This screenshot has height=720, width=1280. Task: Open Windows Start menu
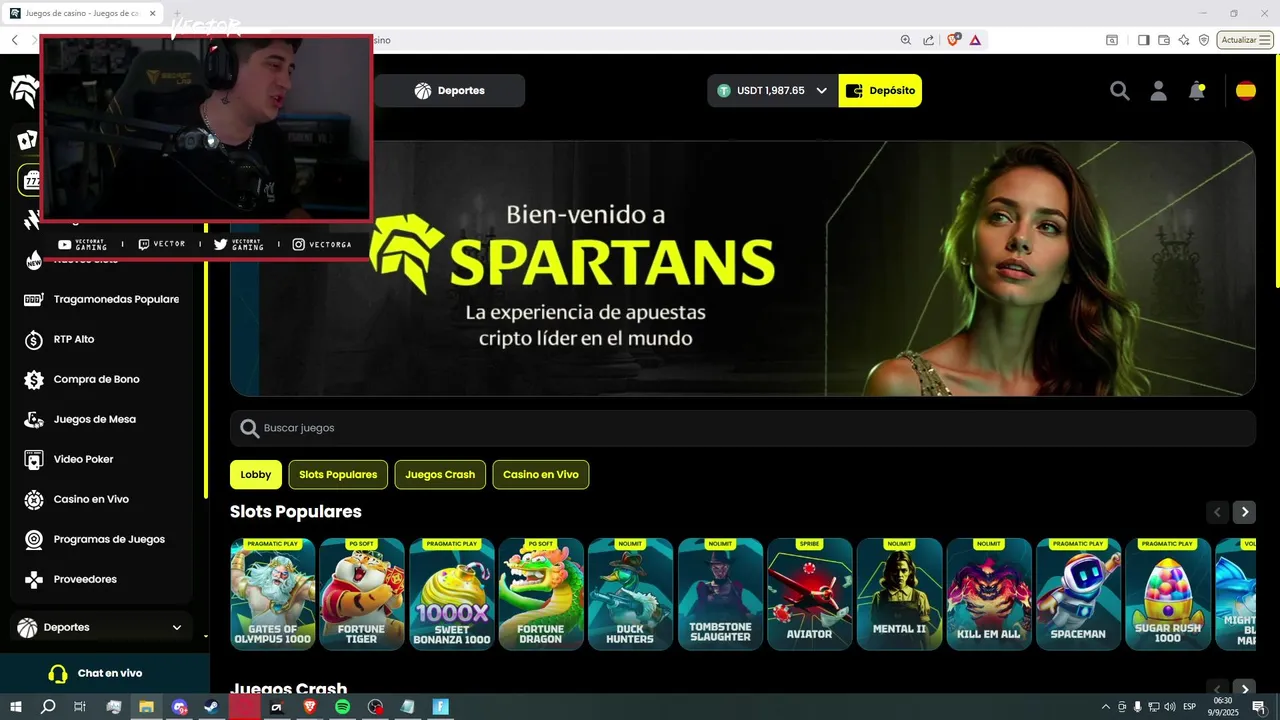click(x=16, y=707)
